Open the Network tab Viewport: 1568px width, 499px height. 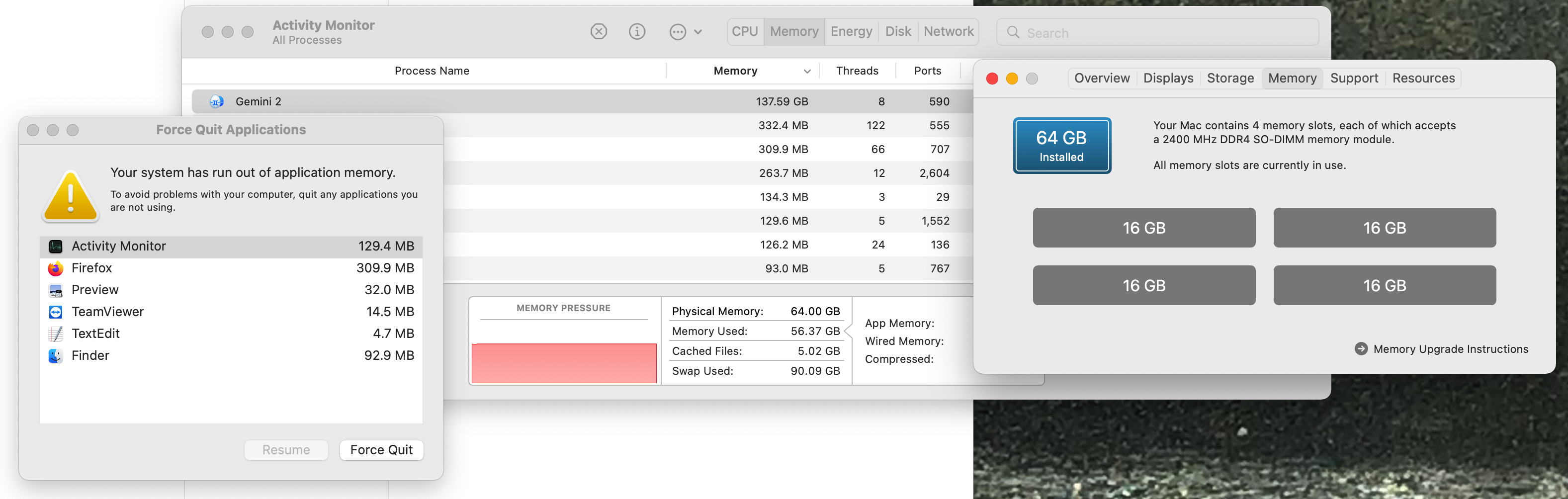point(949,32)
